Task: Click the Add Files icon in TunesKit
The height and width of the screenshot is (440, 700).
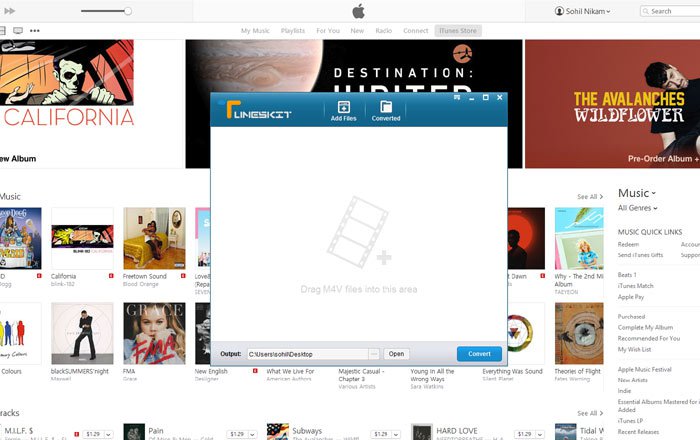Action: [x=343, y=111]
